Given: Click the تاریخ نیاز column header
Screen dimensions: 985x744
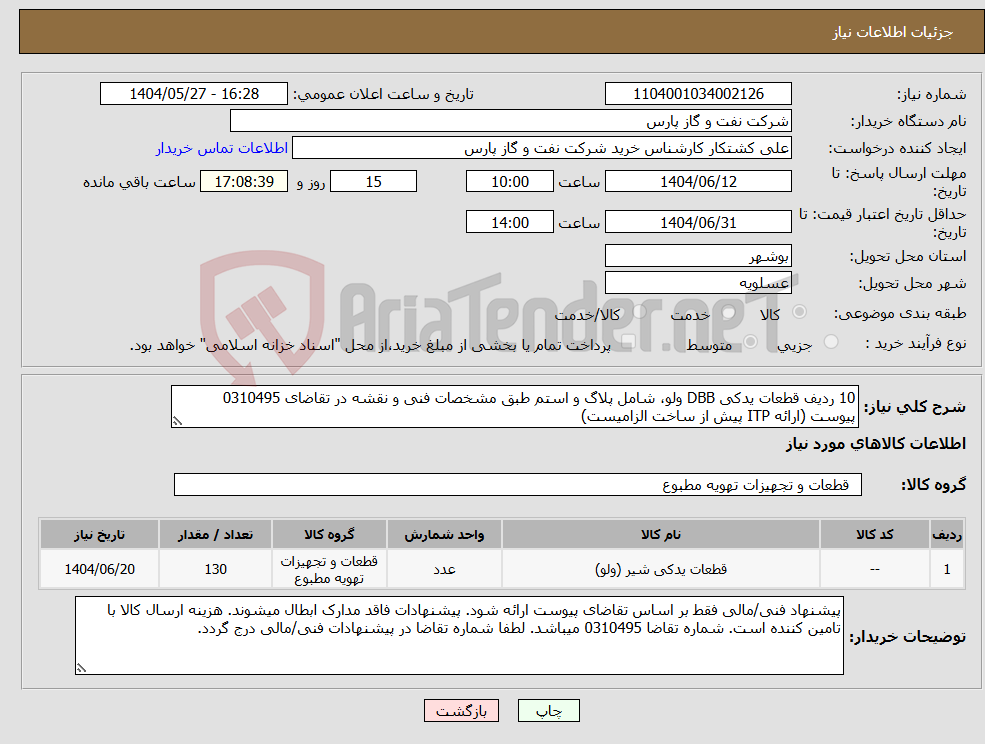Looking at the screenshot, I should click(x=99, y=534).
